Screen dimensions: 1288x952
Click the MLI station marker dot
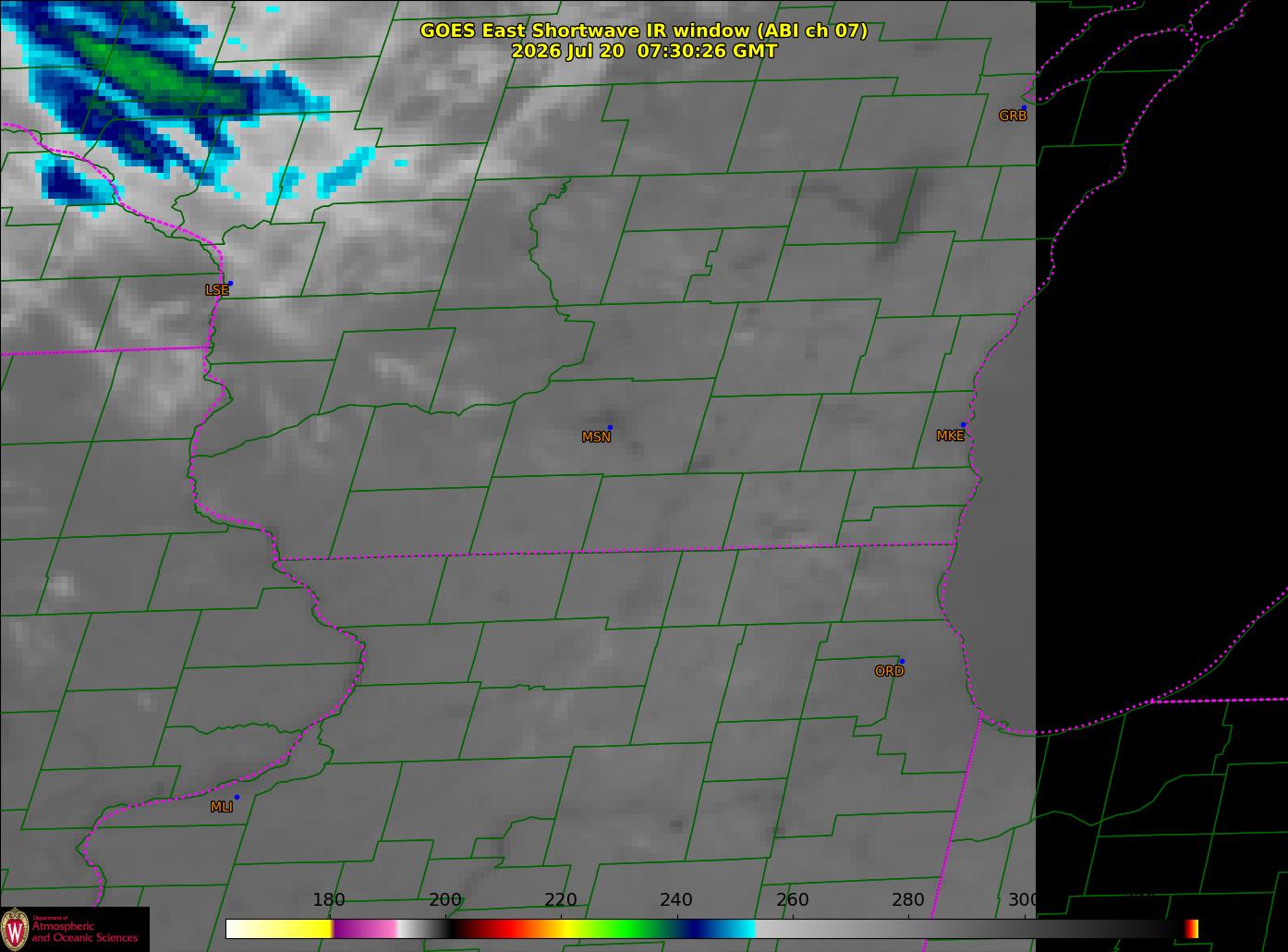tap(237, 797)
